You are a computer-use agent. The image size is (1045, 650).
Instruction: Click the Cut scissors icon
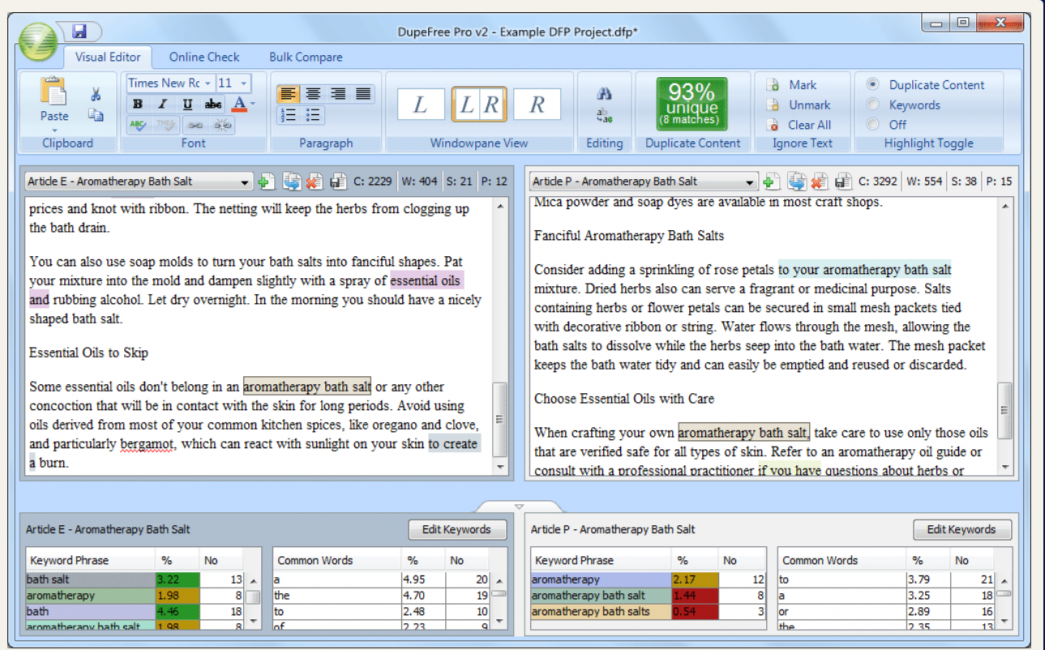[x=96, y=94]
